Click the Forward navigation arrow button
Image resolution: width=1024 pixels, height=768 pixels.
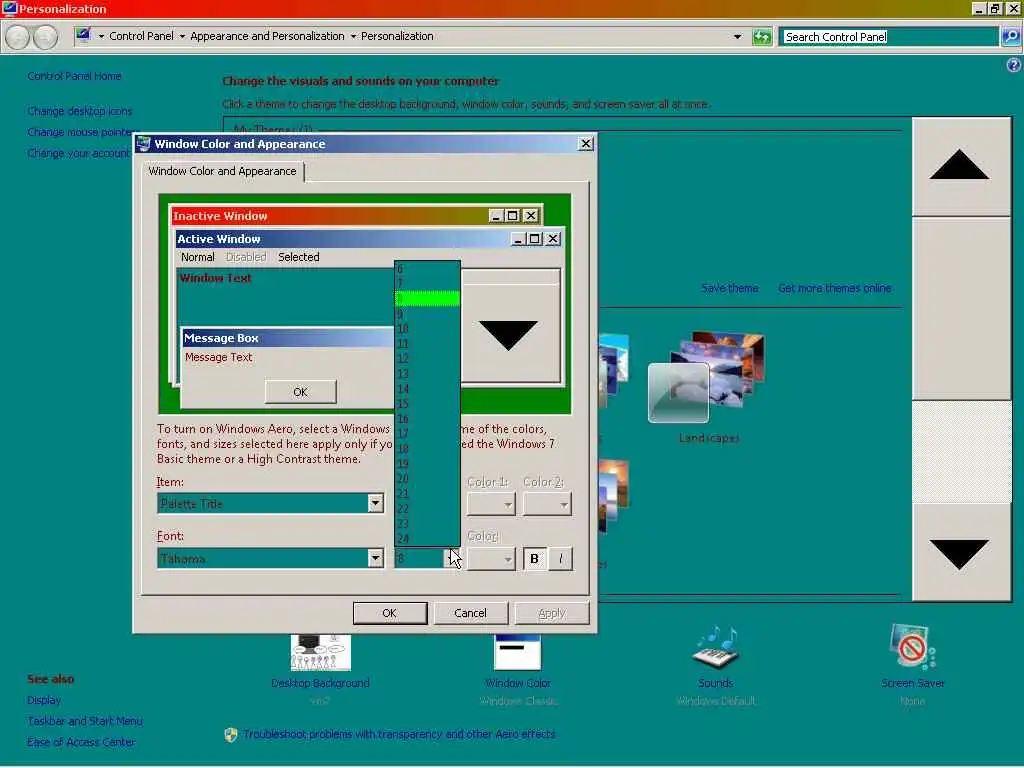point(45,37)
